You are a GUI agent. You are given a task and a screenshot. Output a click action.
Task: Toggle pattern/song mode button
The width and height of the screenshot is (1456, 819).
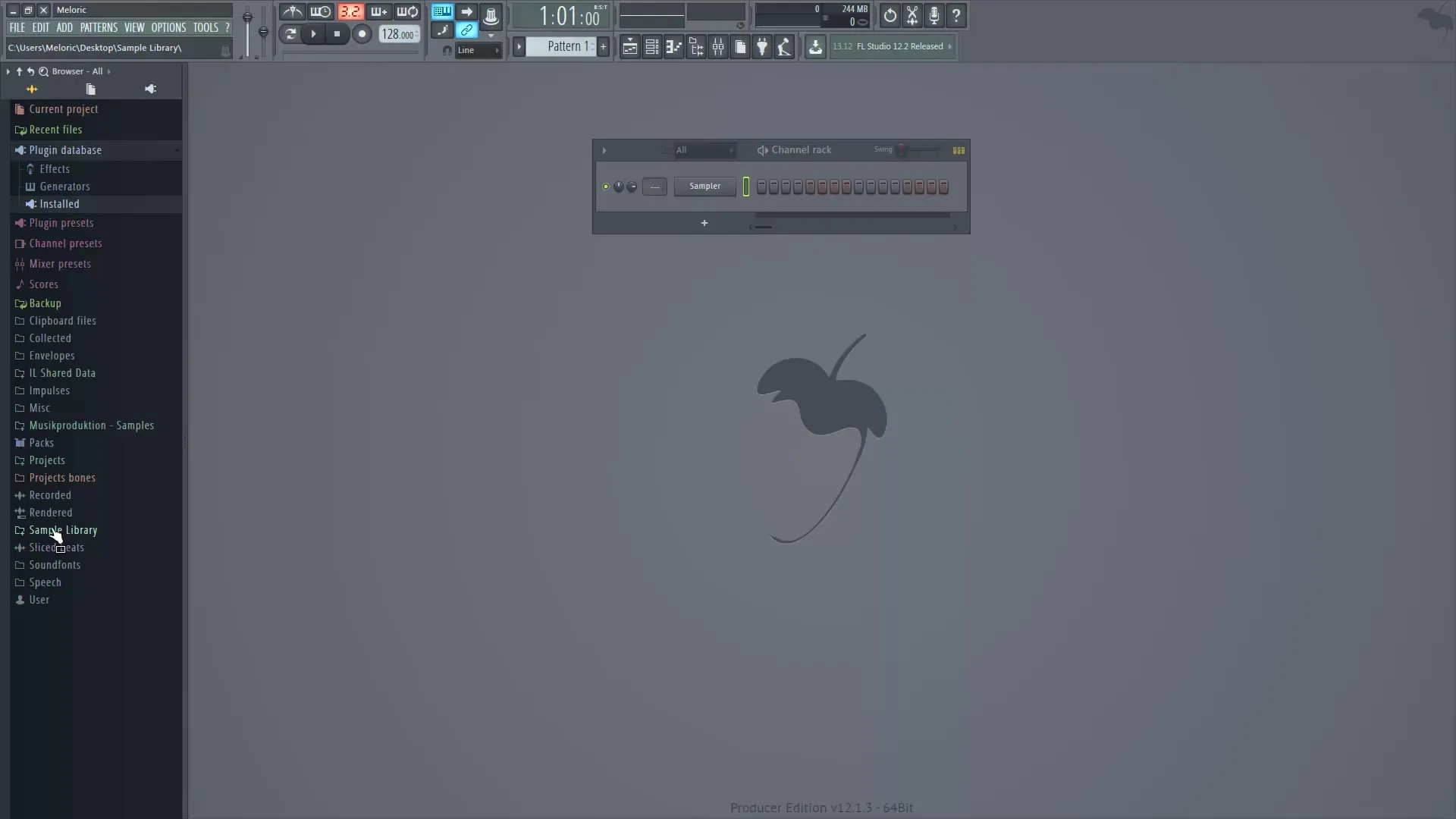coord(290,33)
